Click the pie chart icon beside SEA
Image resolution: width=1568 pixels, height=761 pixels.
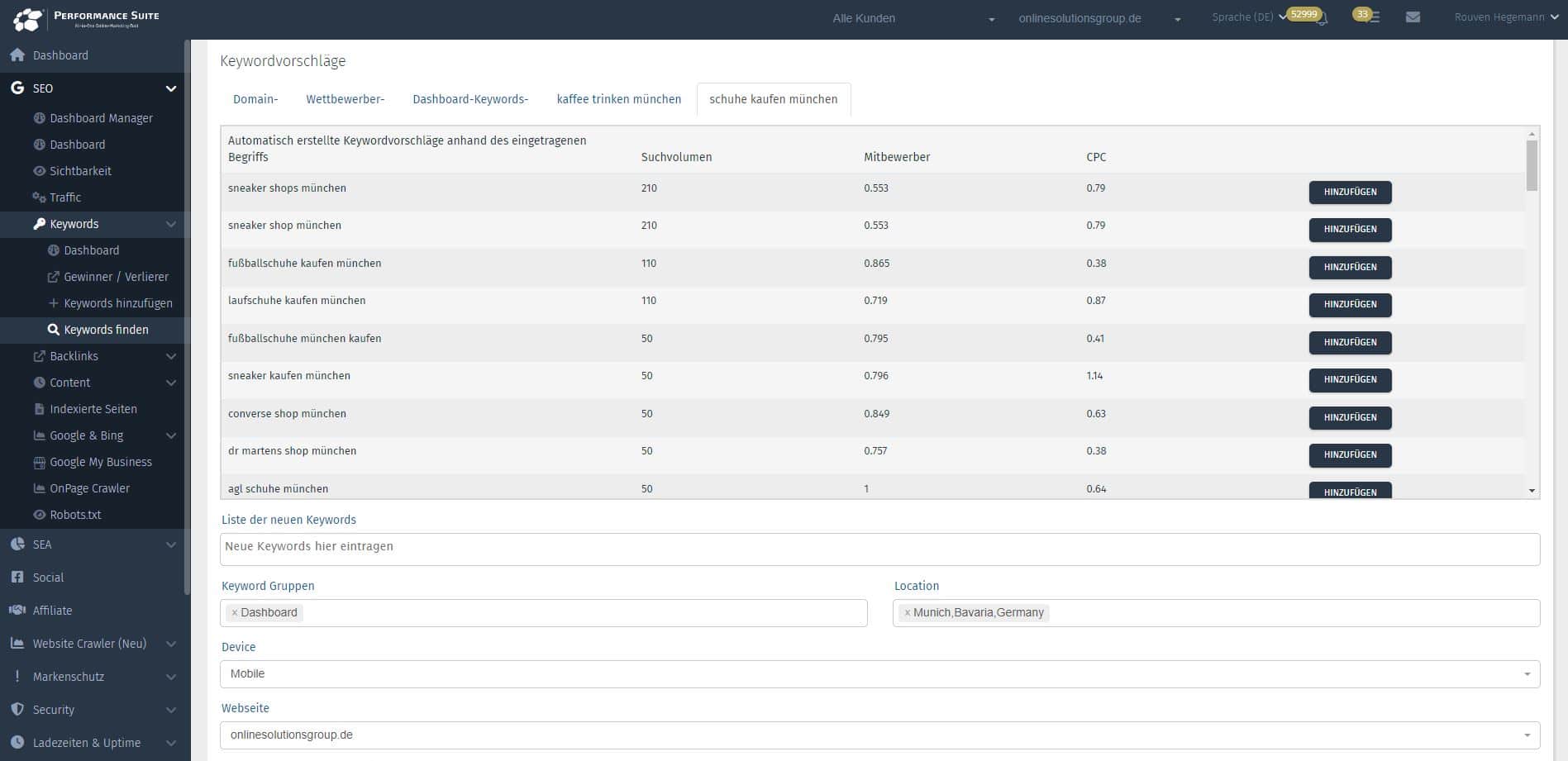17,545
